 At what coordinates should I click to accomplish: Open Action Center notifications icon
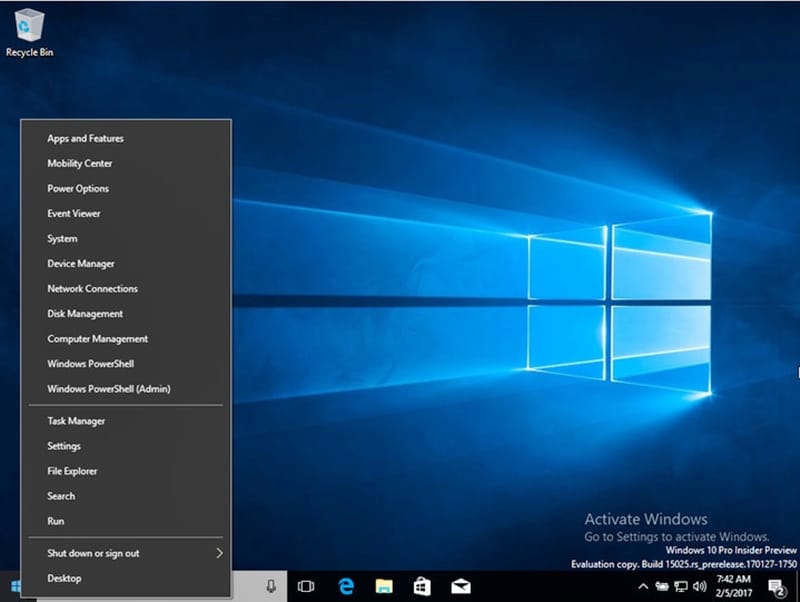(775, 586)
